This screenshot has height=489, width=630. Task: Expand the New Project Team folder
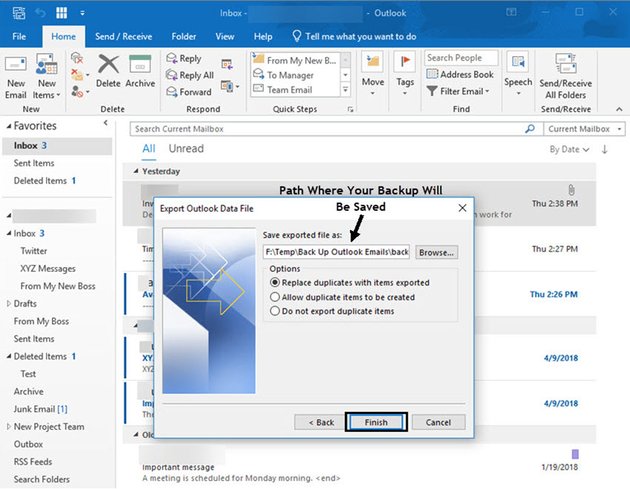point(8,426)
